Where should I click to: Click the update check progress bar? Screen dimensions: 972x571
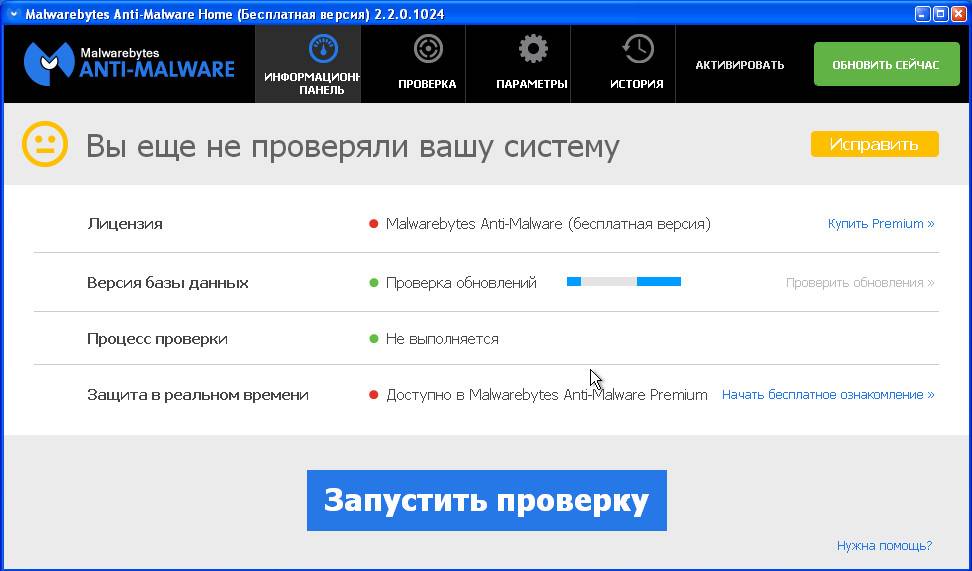pyautogui.click(x=624, y=282)
